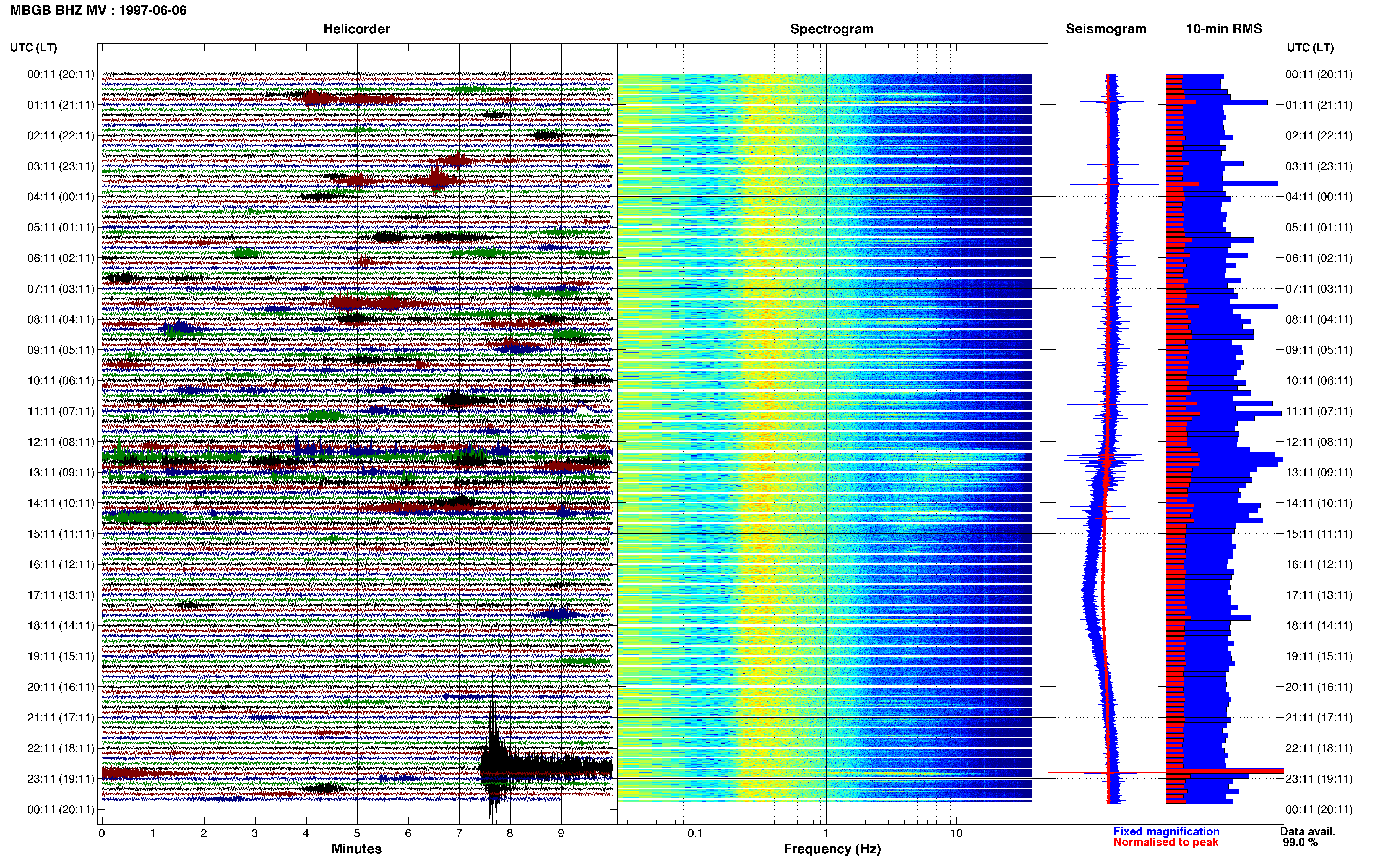Click the left '20:11 (16:11)' time label

[x=61, y=687]
